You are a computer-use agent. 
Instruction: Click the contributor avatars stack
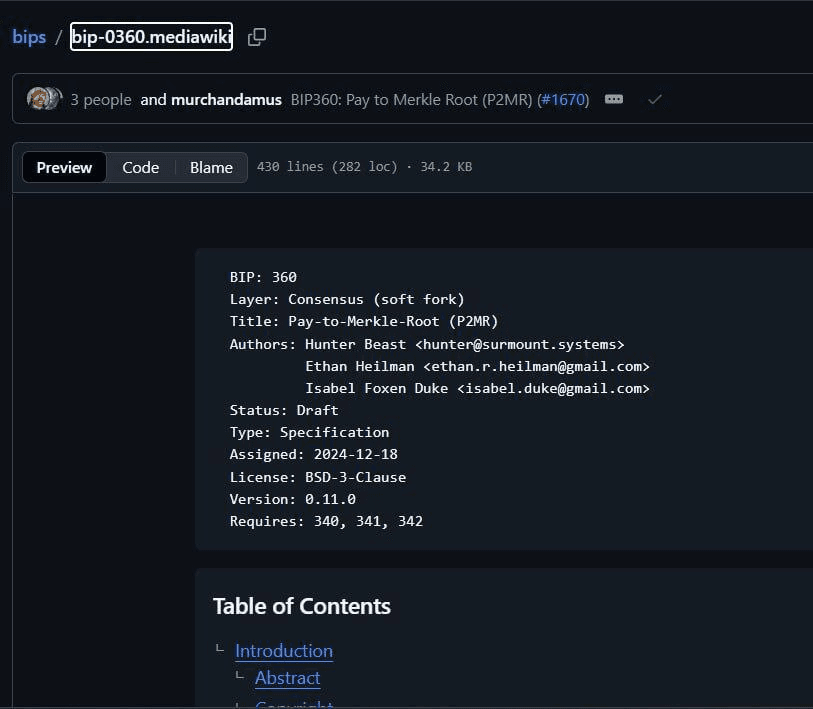[44, 99]
